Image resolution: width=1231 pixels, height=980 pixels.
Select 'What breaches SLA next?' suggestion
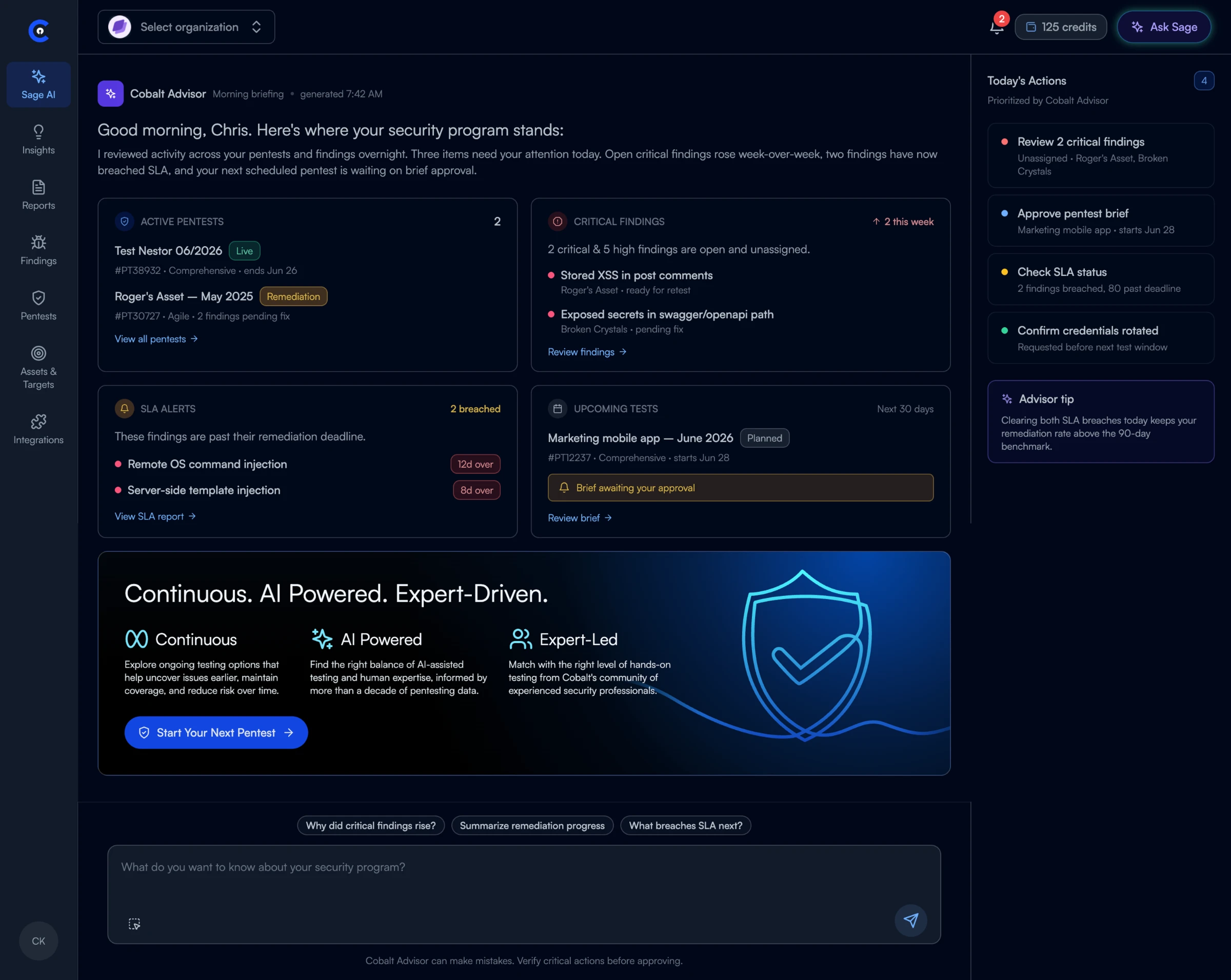685,825
